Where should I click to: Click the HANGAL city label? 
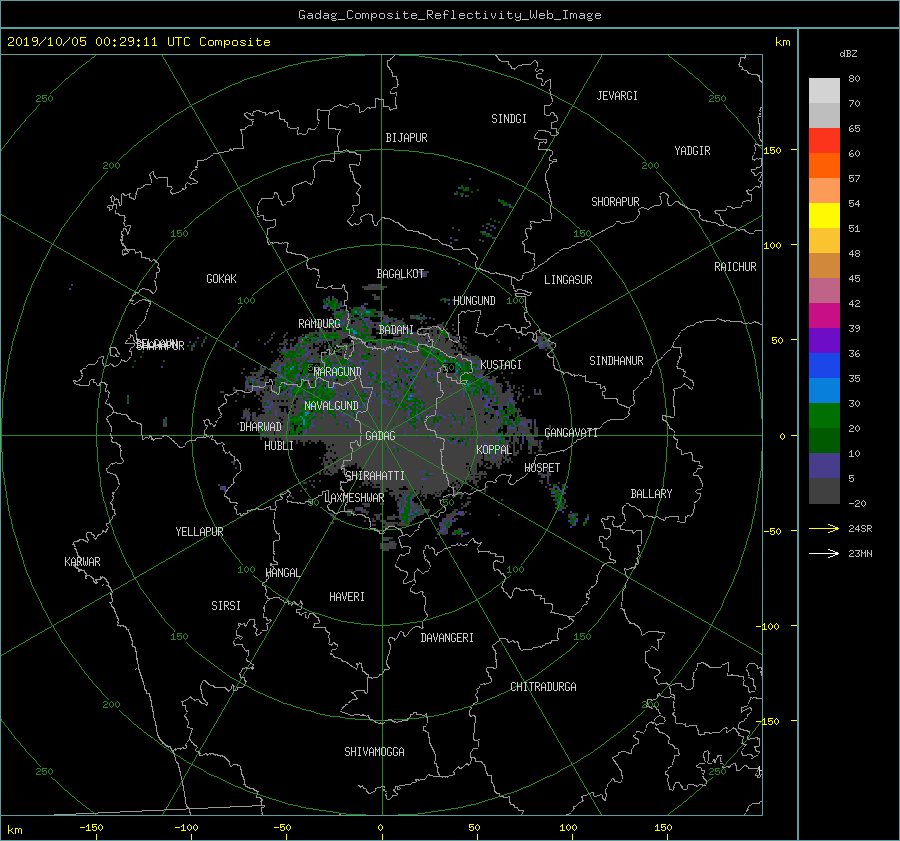click(283, 573)
